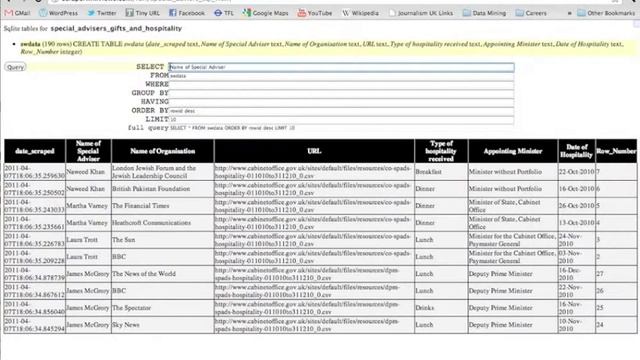Select the London Jewish Forum organisation cell
Image resolution: width=640 pixels, height=360 pixels.
pos(162,172)
